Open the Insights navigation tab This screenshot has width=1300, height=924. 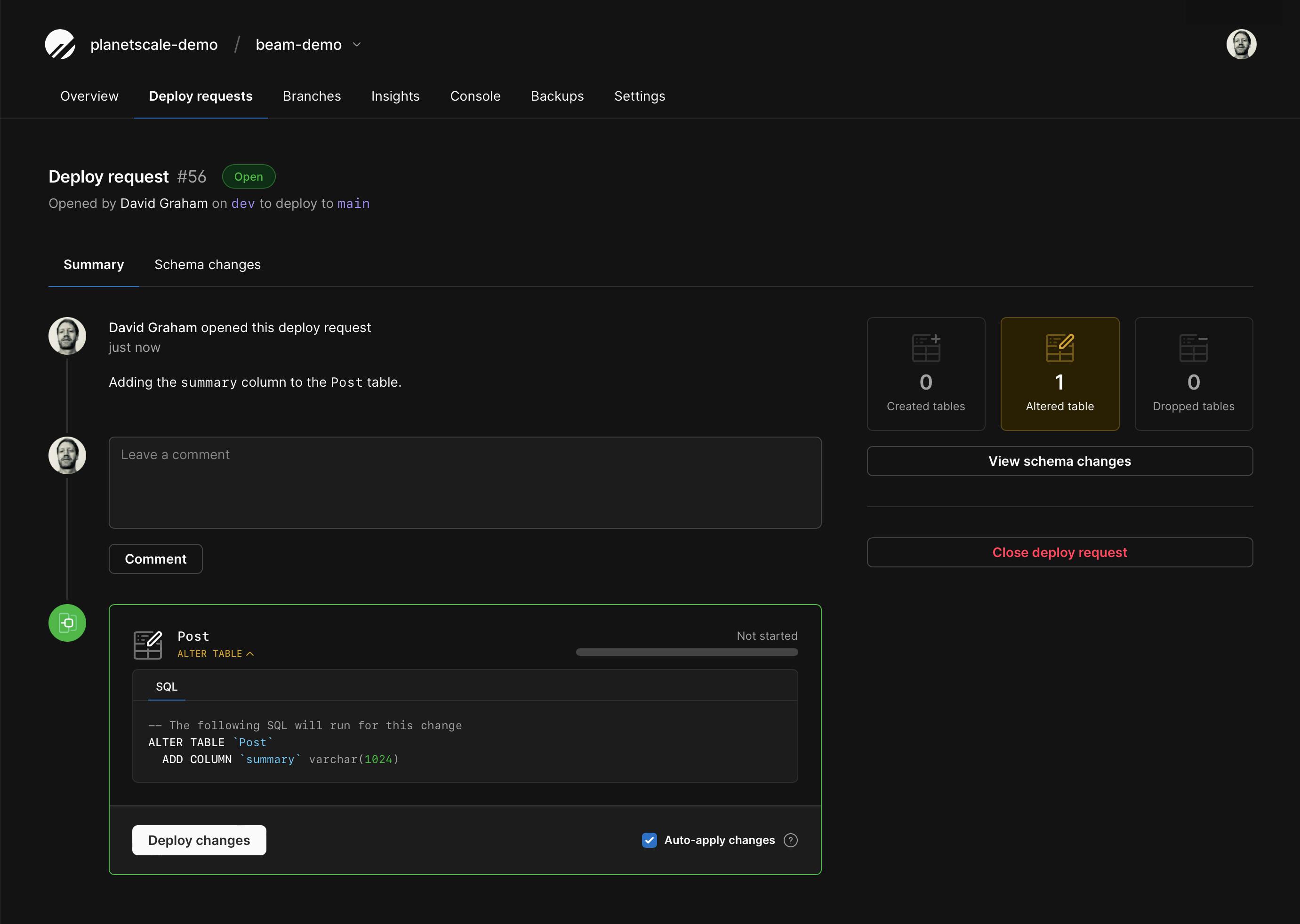coord(395,96)
